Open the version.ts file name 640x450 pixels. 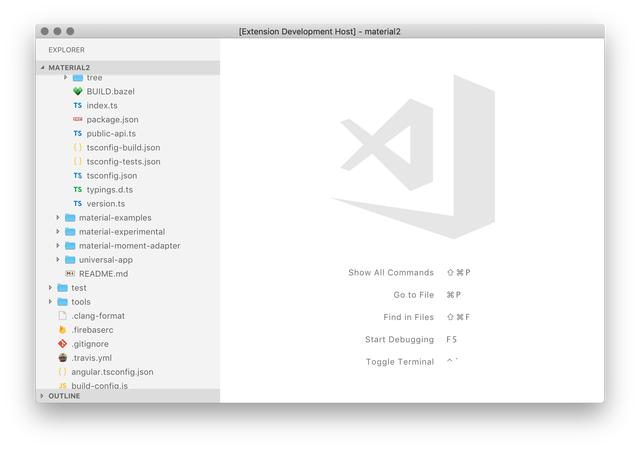tap(106, 203)
